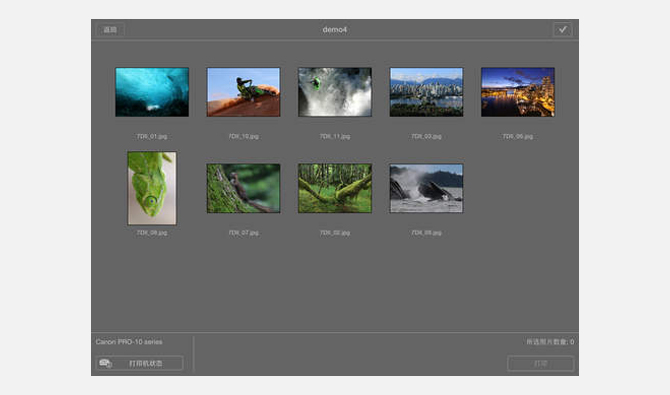This screenshot has height=395, width=670.
Task: Select the night city harbor photo
Action: [x=517, y=92]
